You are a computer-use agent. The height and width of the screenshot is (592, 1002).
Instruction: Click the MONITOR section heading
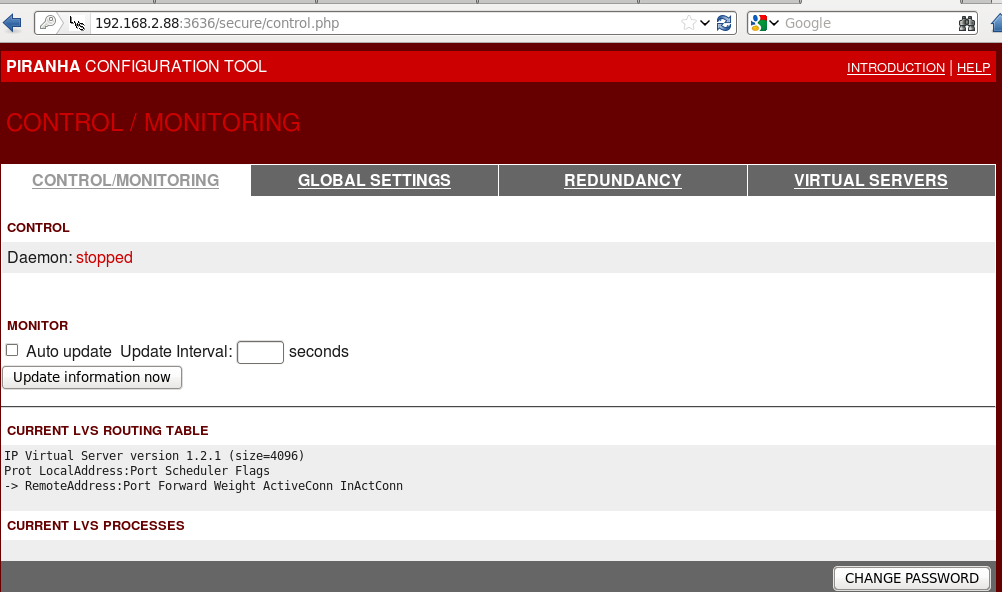coord(37,326)
